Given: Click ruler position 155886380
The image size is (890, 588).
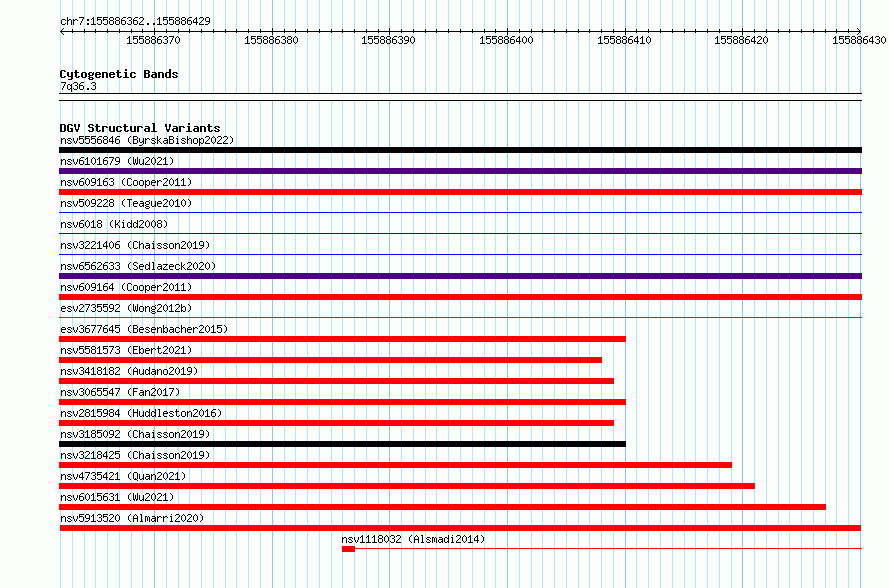Looking at the screenshot, I should click(x=271, y=40).
